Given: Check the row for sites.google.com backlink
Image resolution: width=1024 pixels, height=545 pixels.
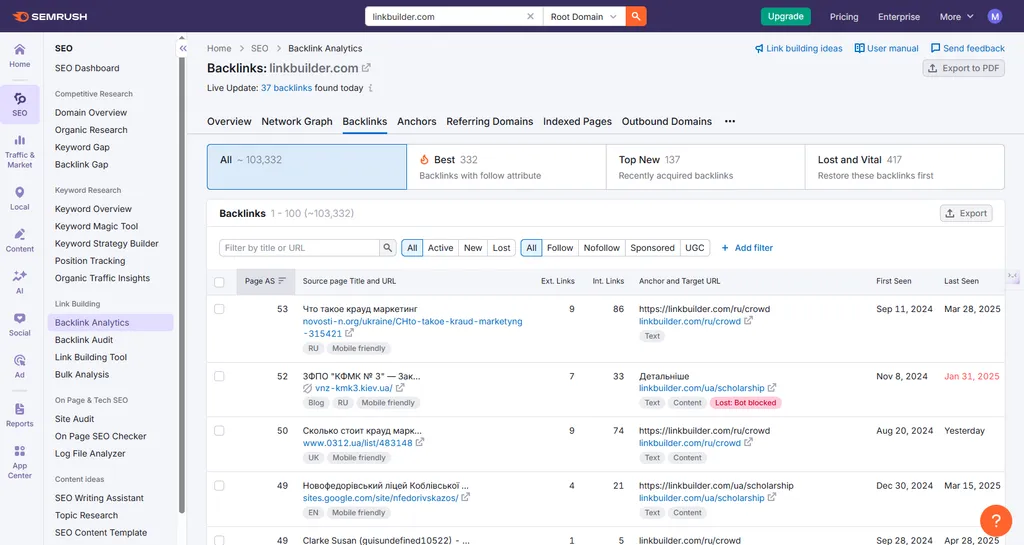Looking at the screenshot, I should 219,486.
